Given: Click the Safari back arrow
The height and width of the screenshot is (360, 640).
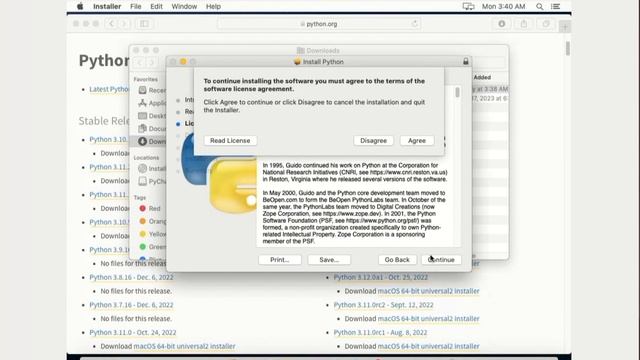Looking at the screenshot, I should click(111, 24).
